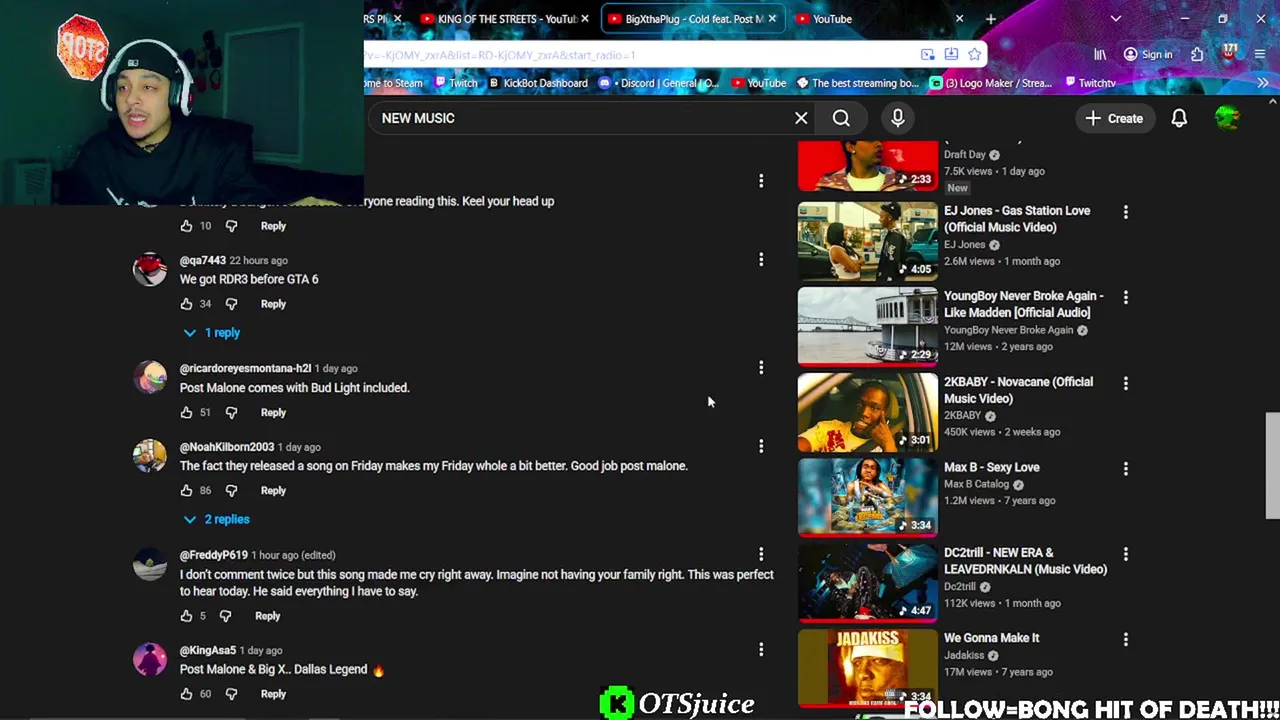Viewport: 1280px width, 720px height.
Task: Expand 2 replies under NoahKilborn2003's comment
Action: pos(216,520)
